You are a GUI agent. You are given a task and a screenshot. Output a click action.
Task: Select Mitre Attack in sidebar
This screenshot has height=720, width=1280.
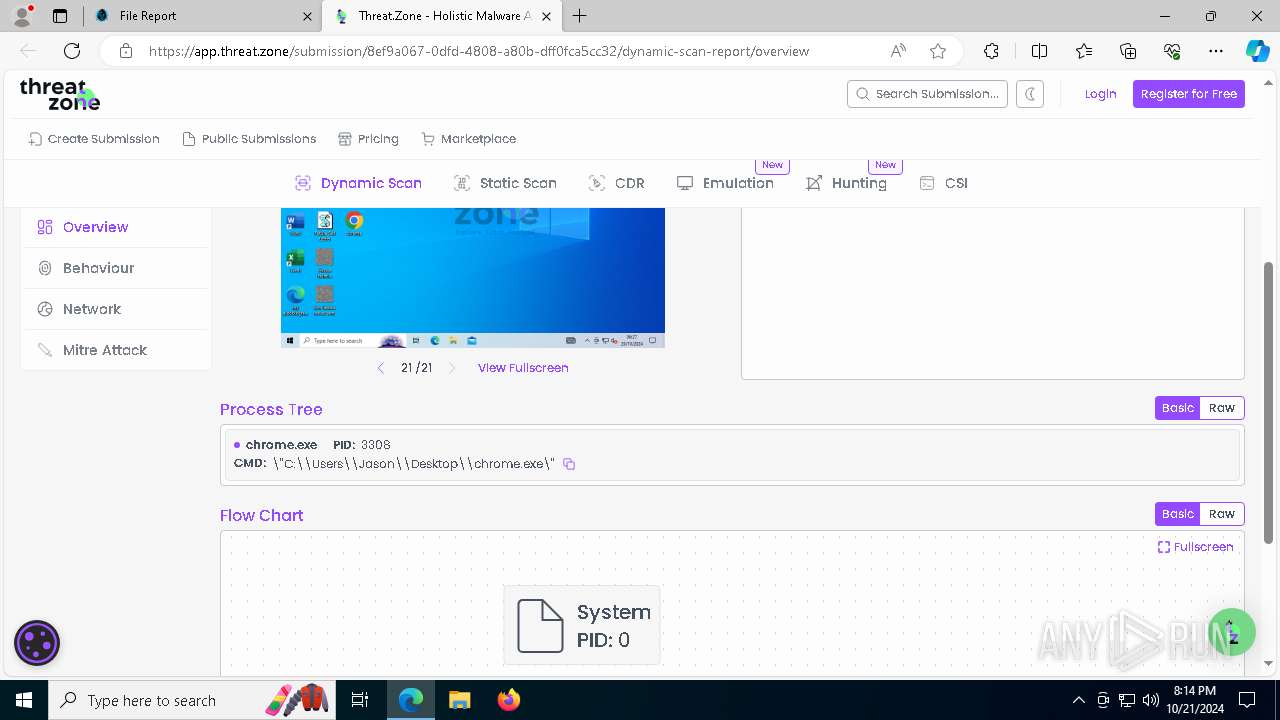point(116,350)
